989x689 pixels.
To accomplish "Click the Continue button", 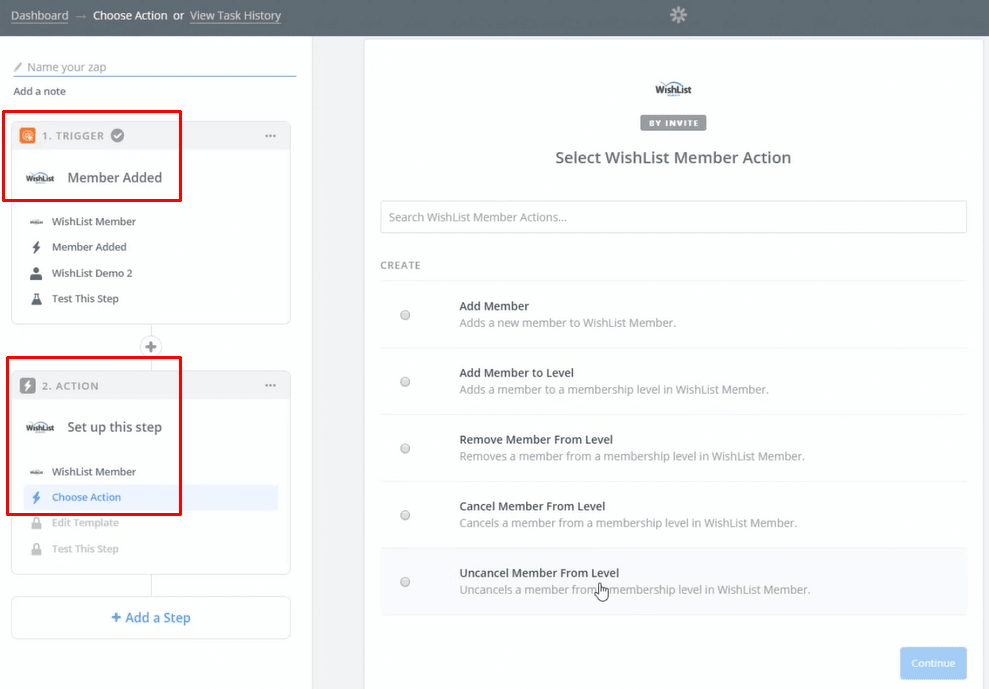I will [x=933, y=663].
